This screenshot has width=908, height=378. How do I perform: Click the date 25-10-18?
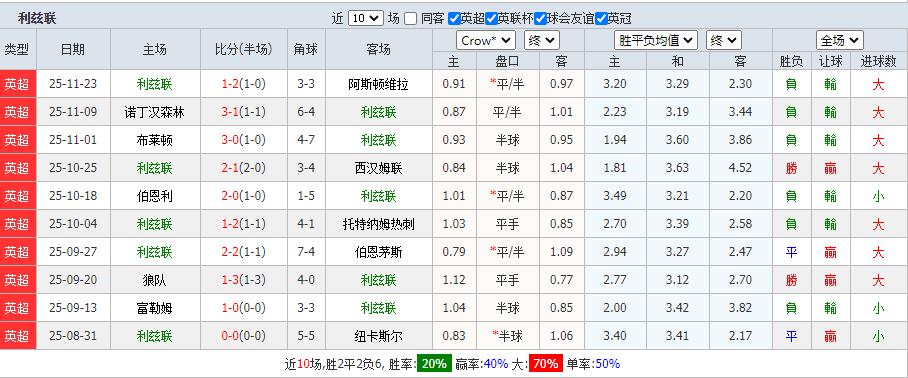tap(73, 196)
